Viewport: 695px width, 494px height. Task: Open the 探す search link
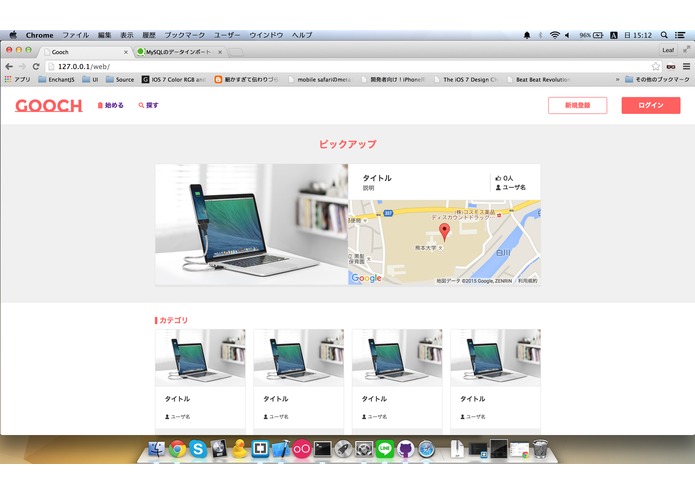(148, 105)
